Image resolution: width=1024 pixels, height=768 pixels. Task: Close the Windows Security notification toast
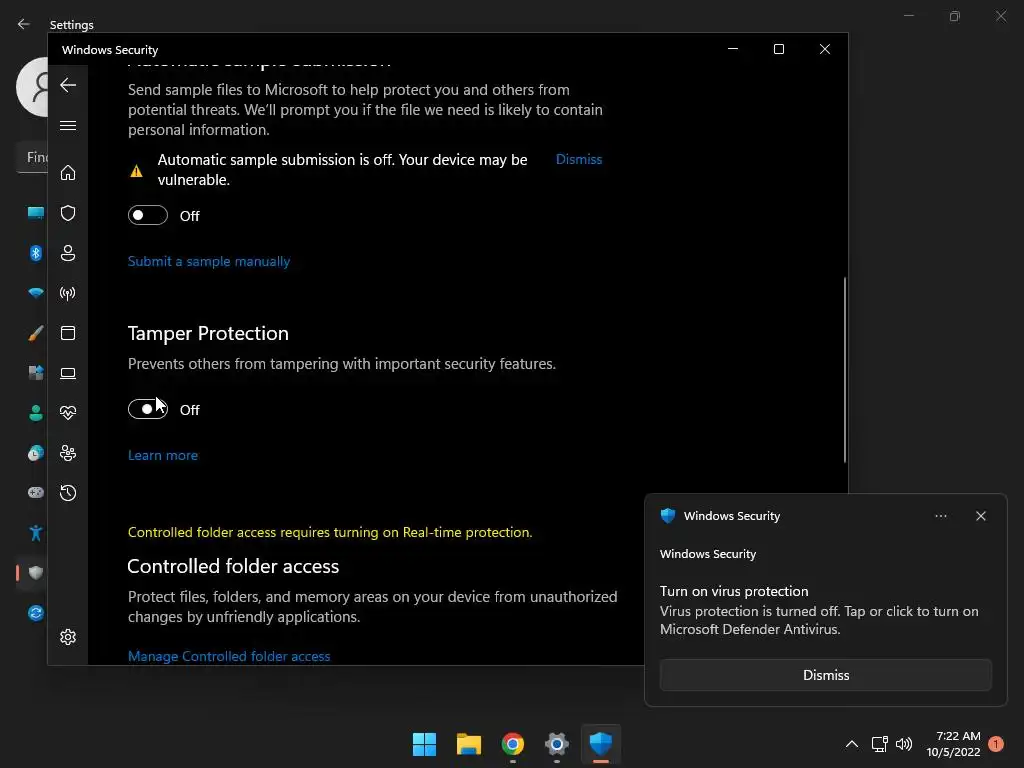point(980,516)
